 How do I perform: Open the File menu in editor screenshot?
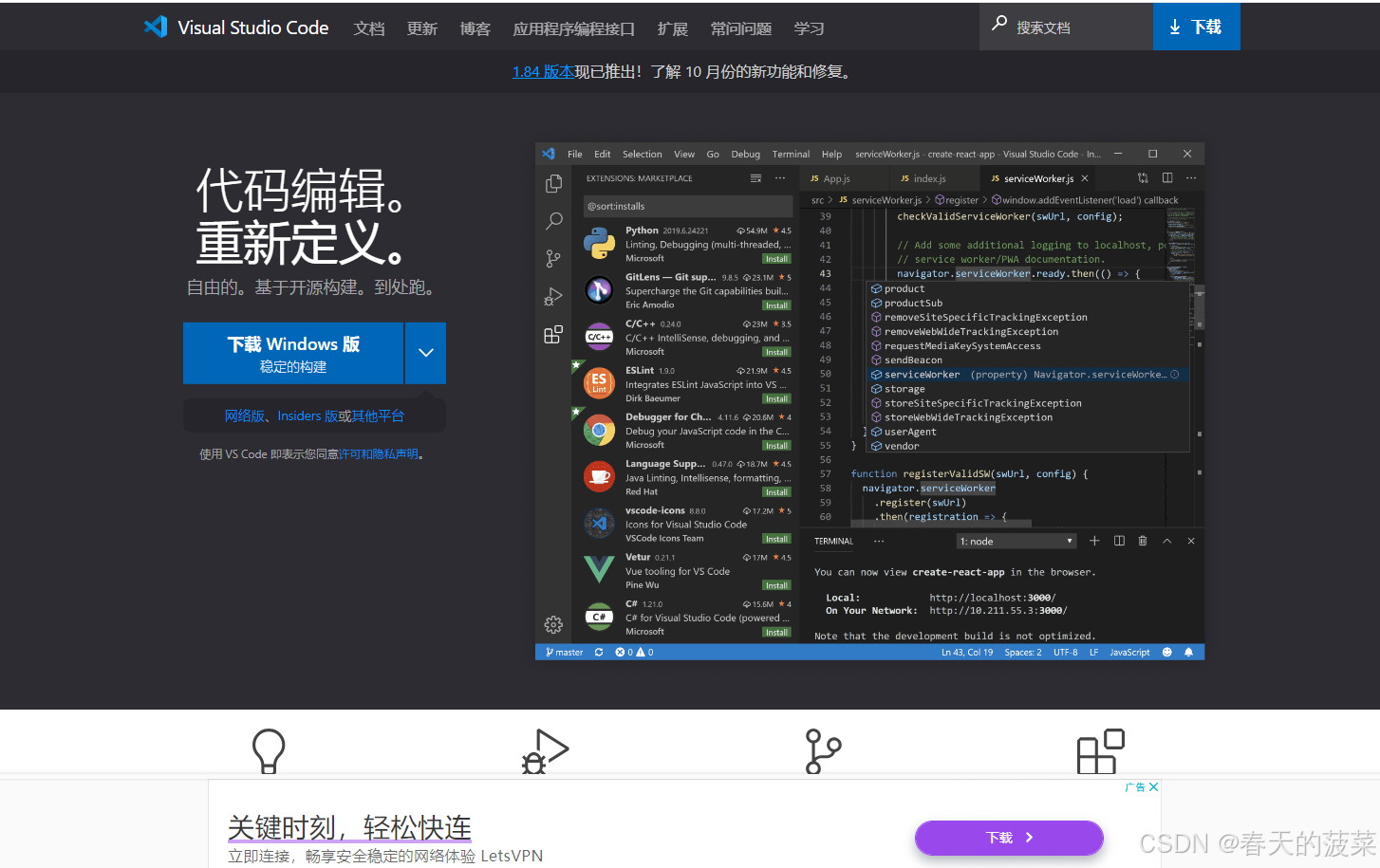pyautogui.click(x=575, y=154)
